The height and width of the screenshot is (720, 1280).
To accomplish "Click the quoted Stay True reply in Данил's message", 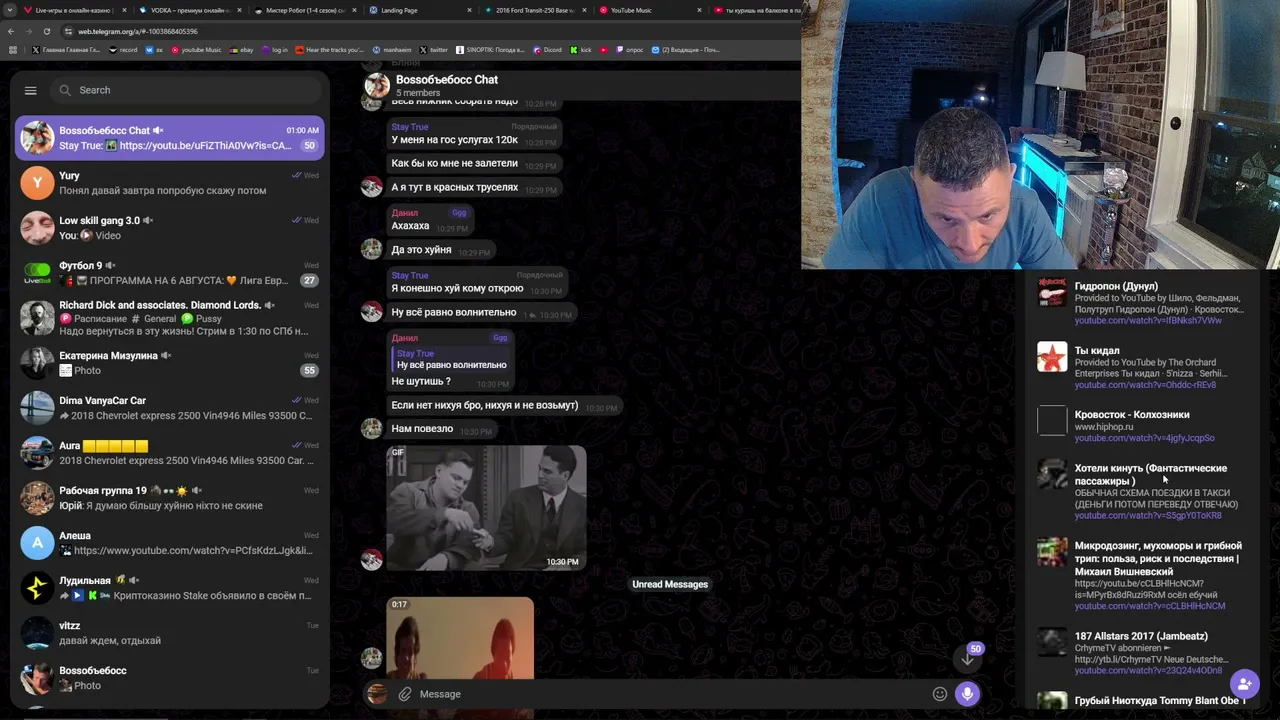I will (x=450, y=359).
